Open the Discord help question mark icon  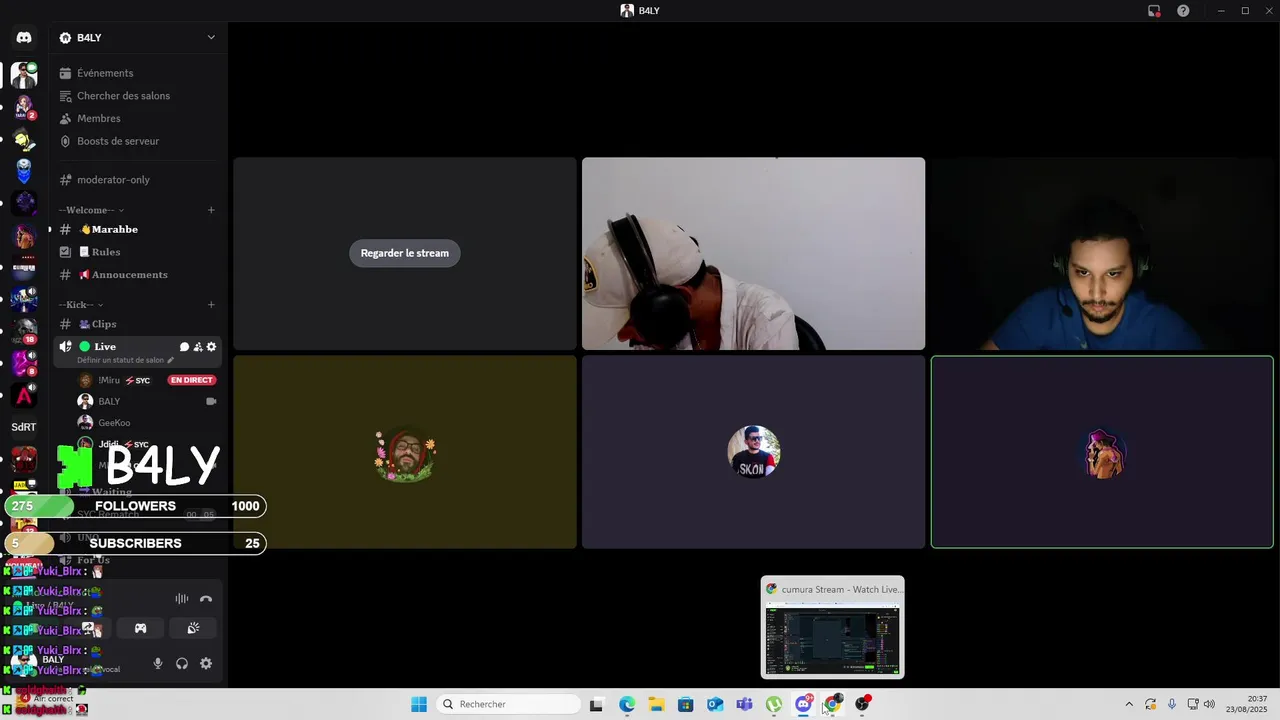pyautogui.click(x=1184, y=11)
